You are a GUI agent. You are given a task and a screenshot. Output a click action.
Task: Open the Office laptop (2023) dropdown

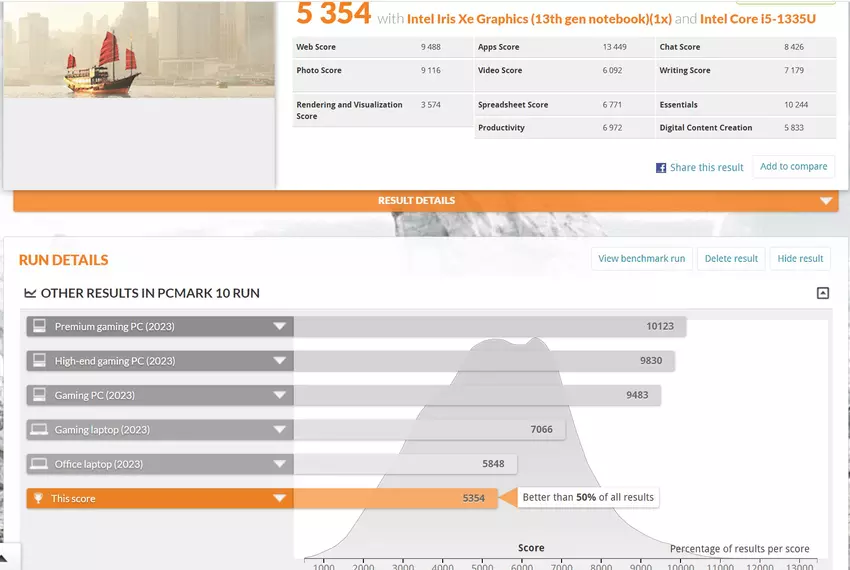[280, 464]
